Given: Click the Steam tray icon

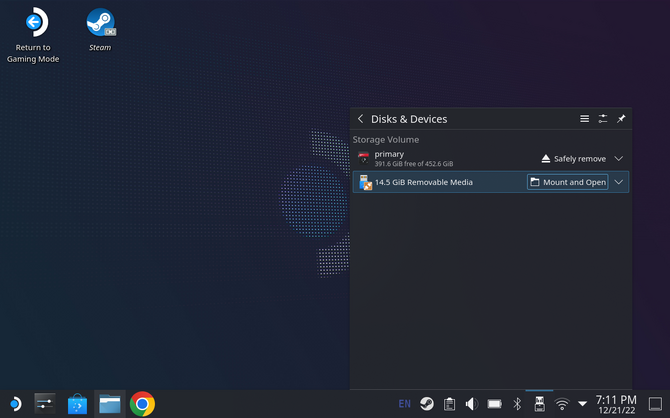Looking at the screenshot, I should (427, 404).
